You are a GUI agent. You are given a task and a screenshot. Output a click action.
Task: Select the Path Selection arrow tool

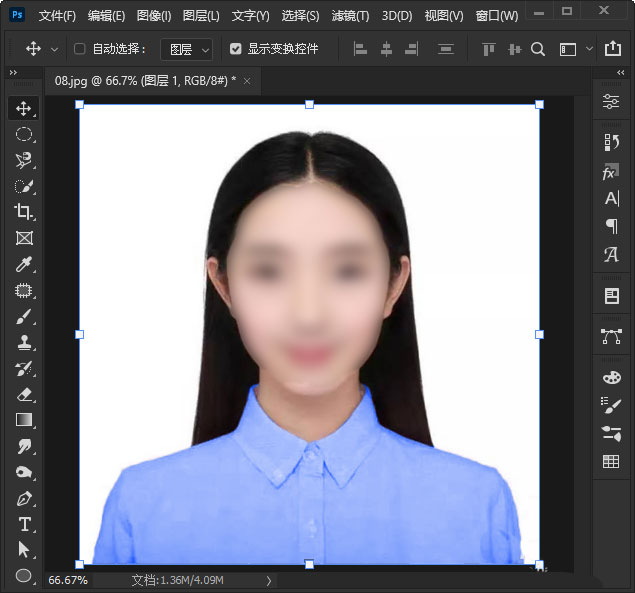[23, 550]
